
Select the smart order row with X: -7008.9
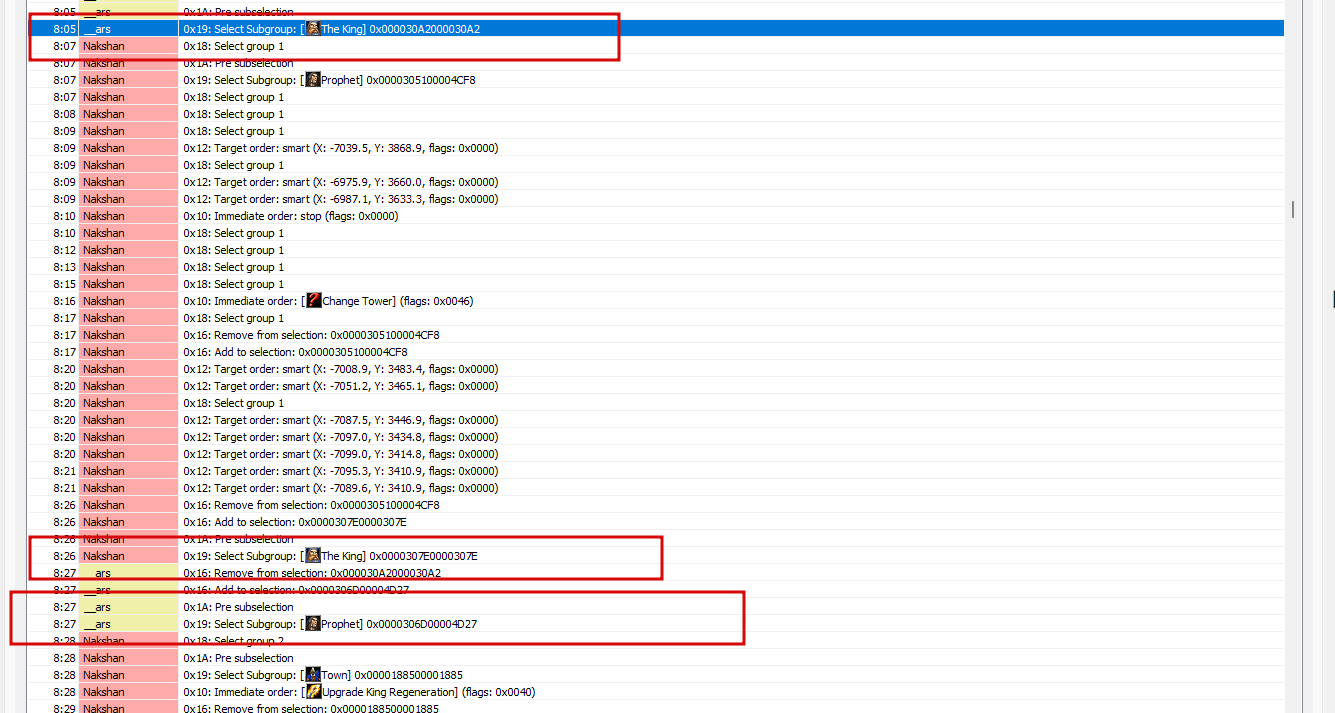pos(656,369)
